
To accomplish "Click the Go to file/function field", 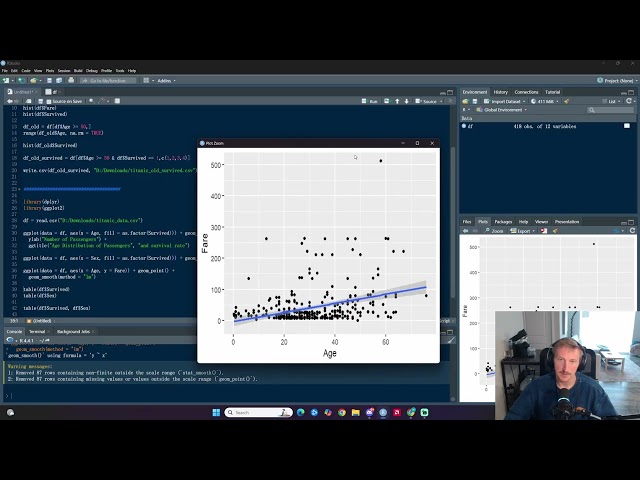I will click(x=108, y=80).
